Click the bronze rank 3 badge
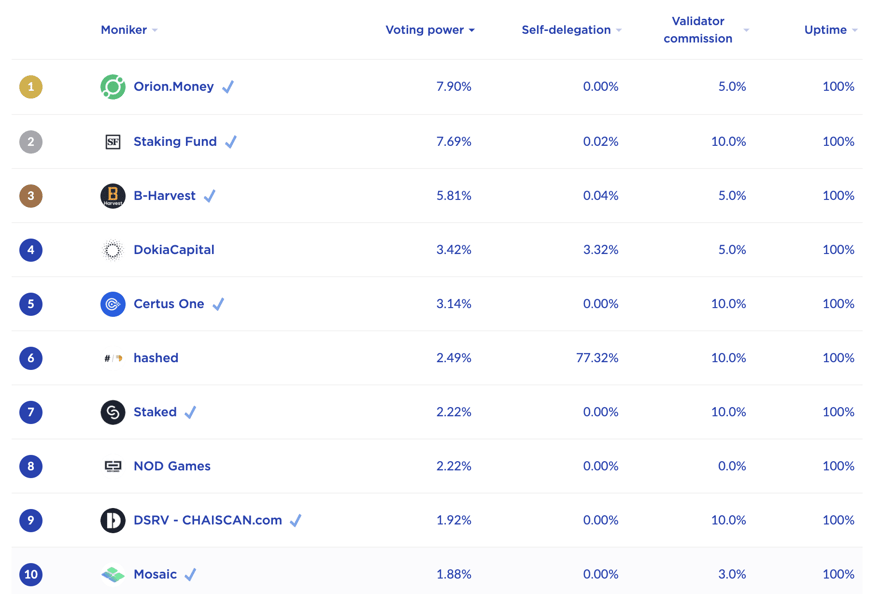Image resolution: width=880 pixels, height=594 pixels. (x=31, y=196)
